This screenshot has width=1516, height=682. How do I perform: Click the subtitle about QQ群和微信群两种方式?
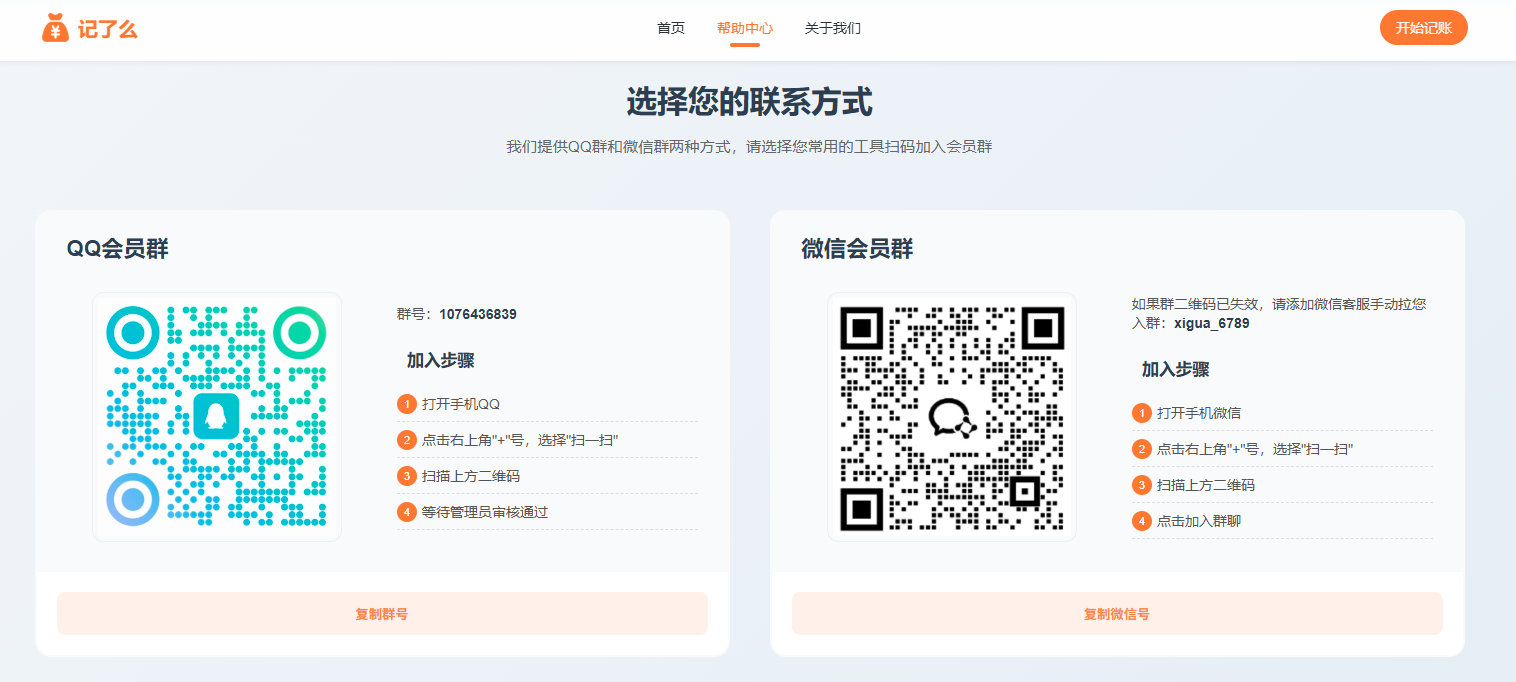pos(749,147)
